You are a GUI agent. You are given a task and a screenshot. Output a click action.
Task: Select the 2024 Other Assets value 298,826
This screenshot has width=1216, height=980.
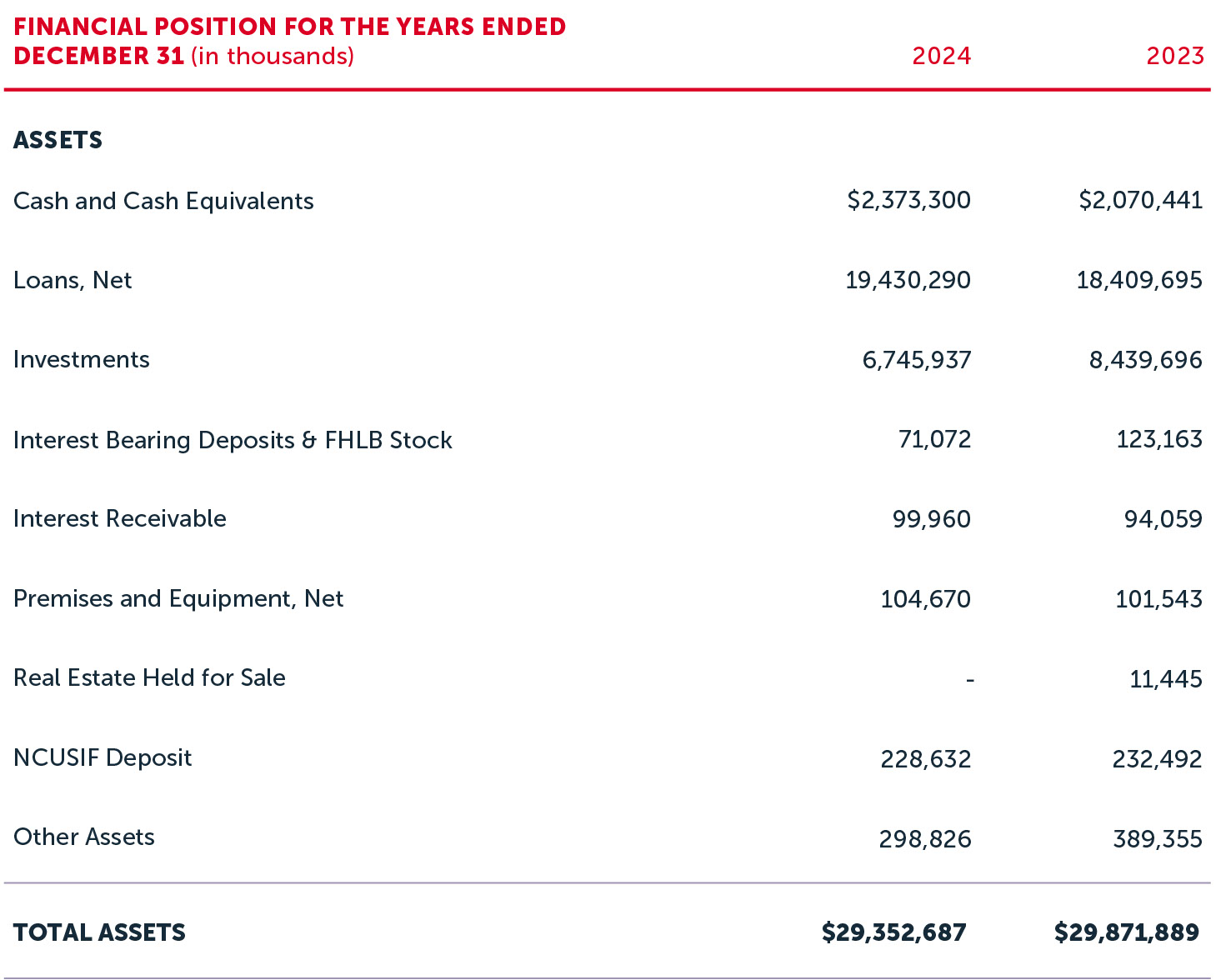[x=924, y=839]
